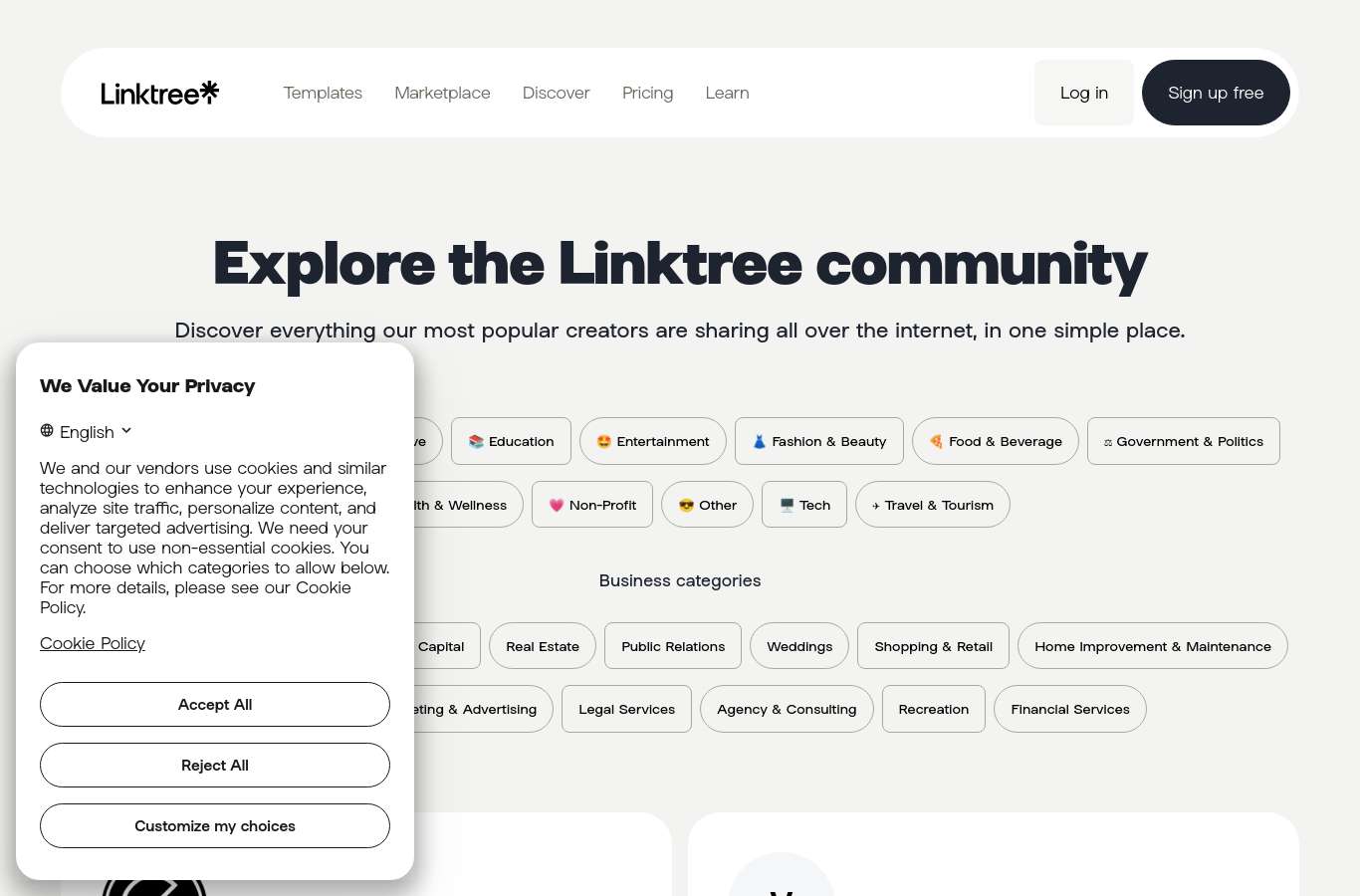Select the Public Relations business category

click(x=673, y=646)
